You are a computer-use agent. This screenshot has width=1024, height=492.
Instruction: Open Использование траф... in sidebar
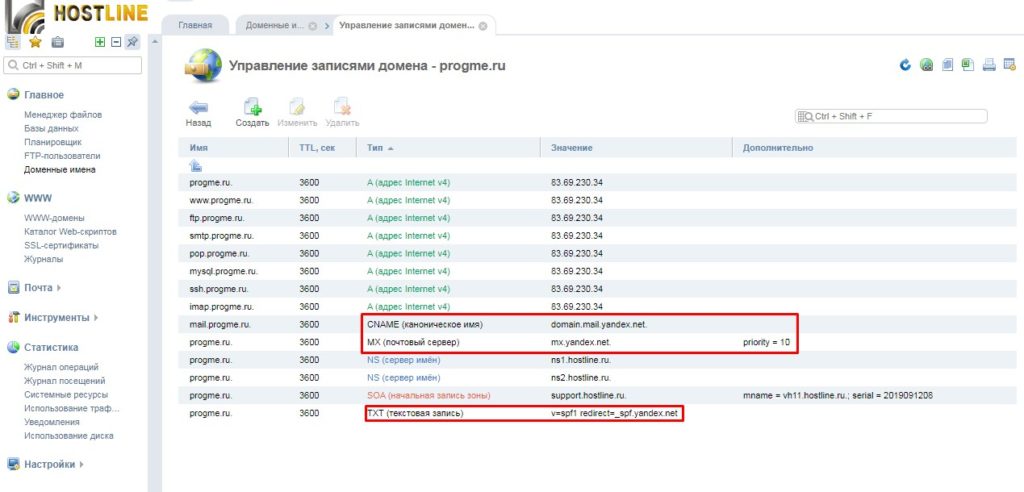72,408
